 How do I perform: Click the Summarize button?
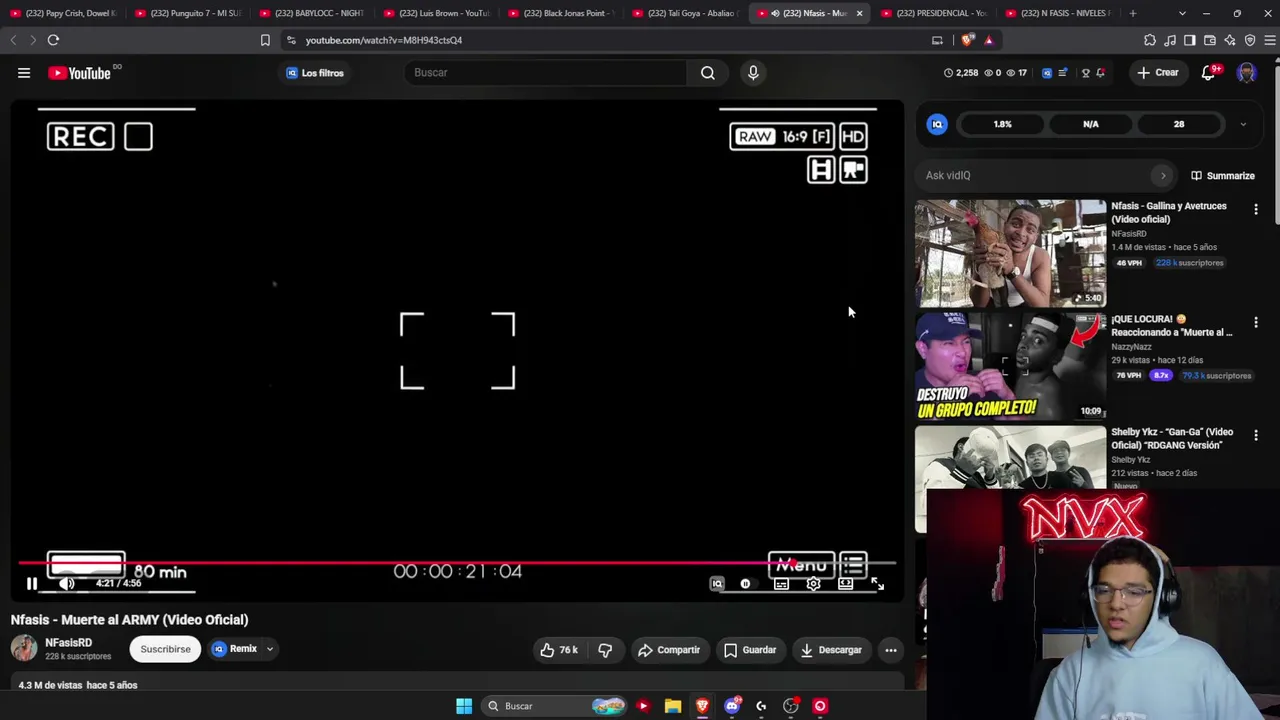click(x=1222, y=175)
